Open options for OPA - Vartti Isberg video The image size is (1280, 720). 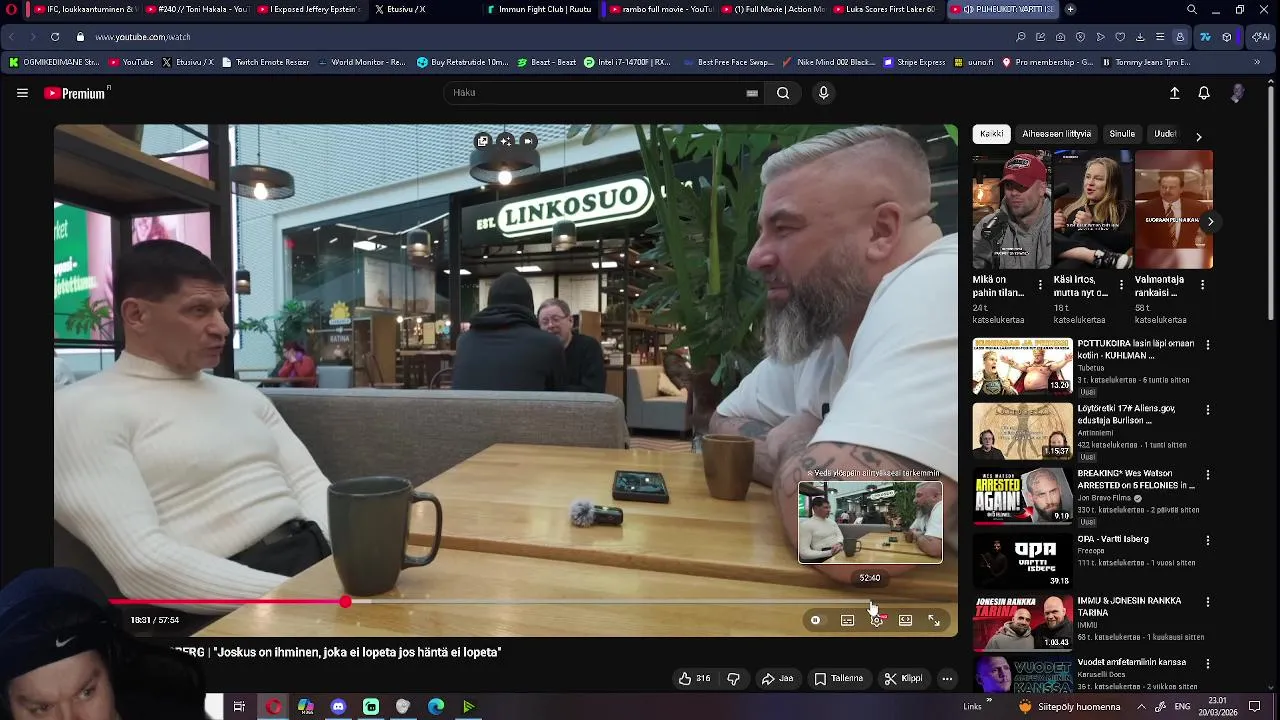[x=1207, y=540]
